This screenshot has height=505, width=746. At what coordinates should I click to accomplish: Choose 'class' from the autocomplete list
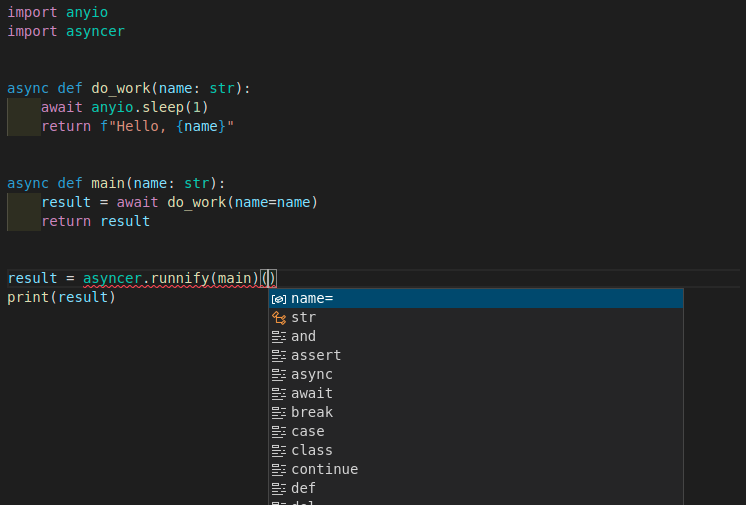[312, 451]
